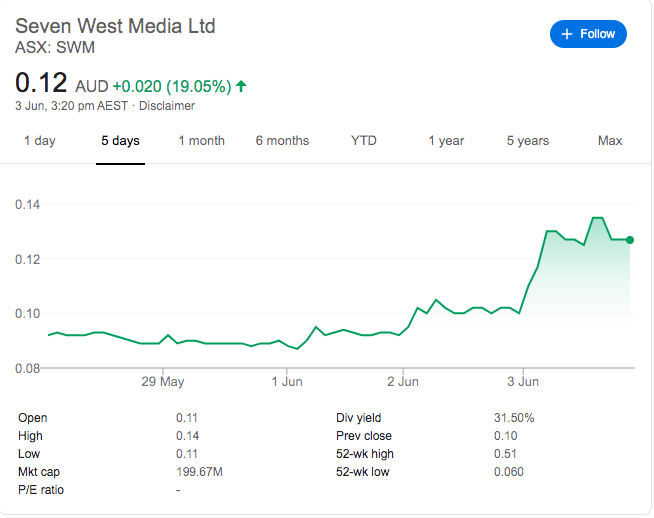
Task: Click the 0.10 y-axis label
Action: [28, 314]
